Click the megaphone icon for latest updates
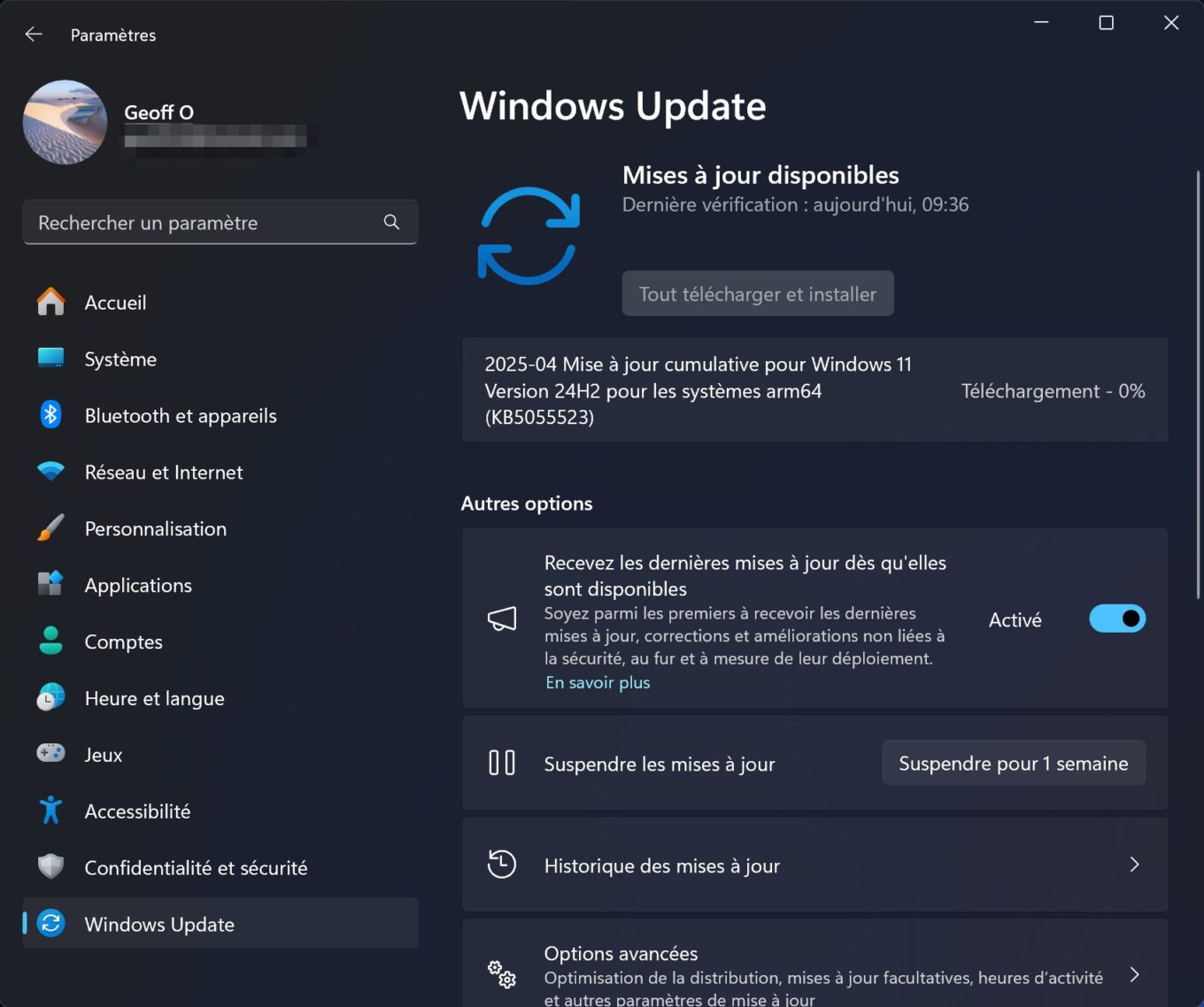The height and width of the screenshot is (1007, 1204). click(502, 619)
